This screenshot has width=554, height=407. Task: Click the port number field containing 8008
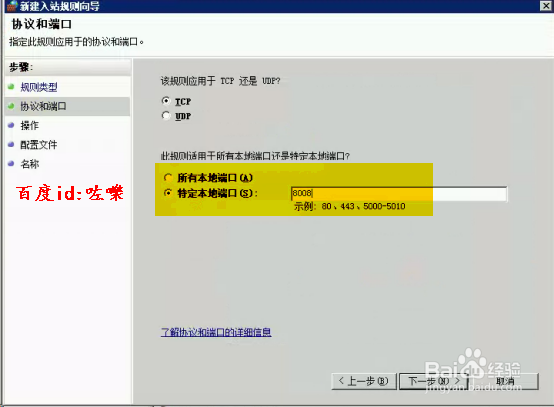399,194
